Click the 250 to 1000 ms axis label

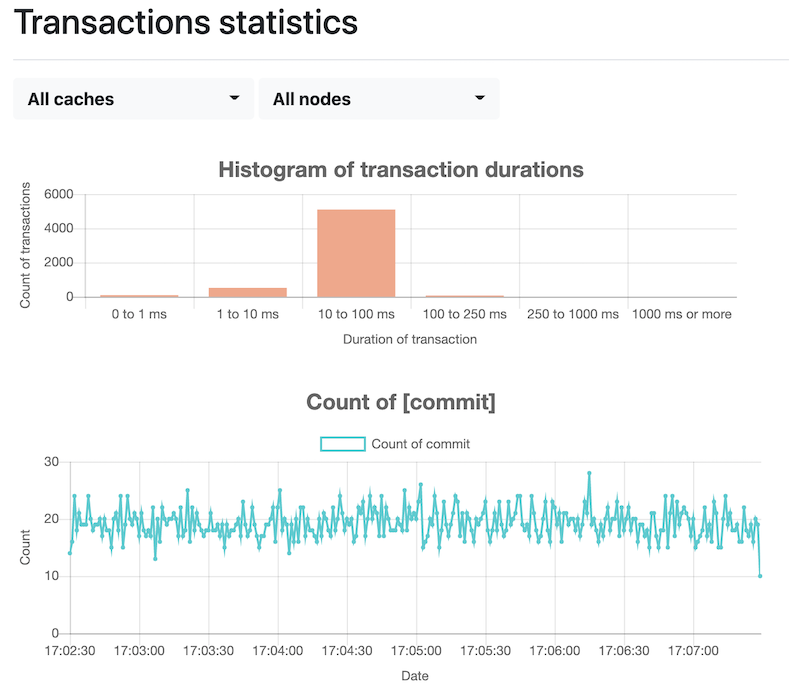pyautogui.click(x=572, y=314)
